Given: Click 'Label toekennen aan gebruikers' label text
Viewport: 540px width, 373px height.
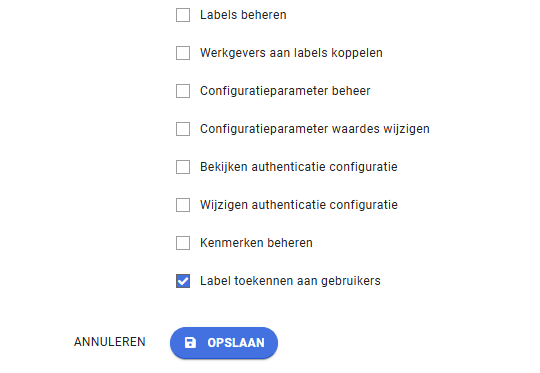Looking at the screenshot, I should (290, 281).
